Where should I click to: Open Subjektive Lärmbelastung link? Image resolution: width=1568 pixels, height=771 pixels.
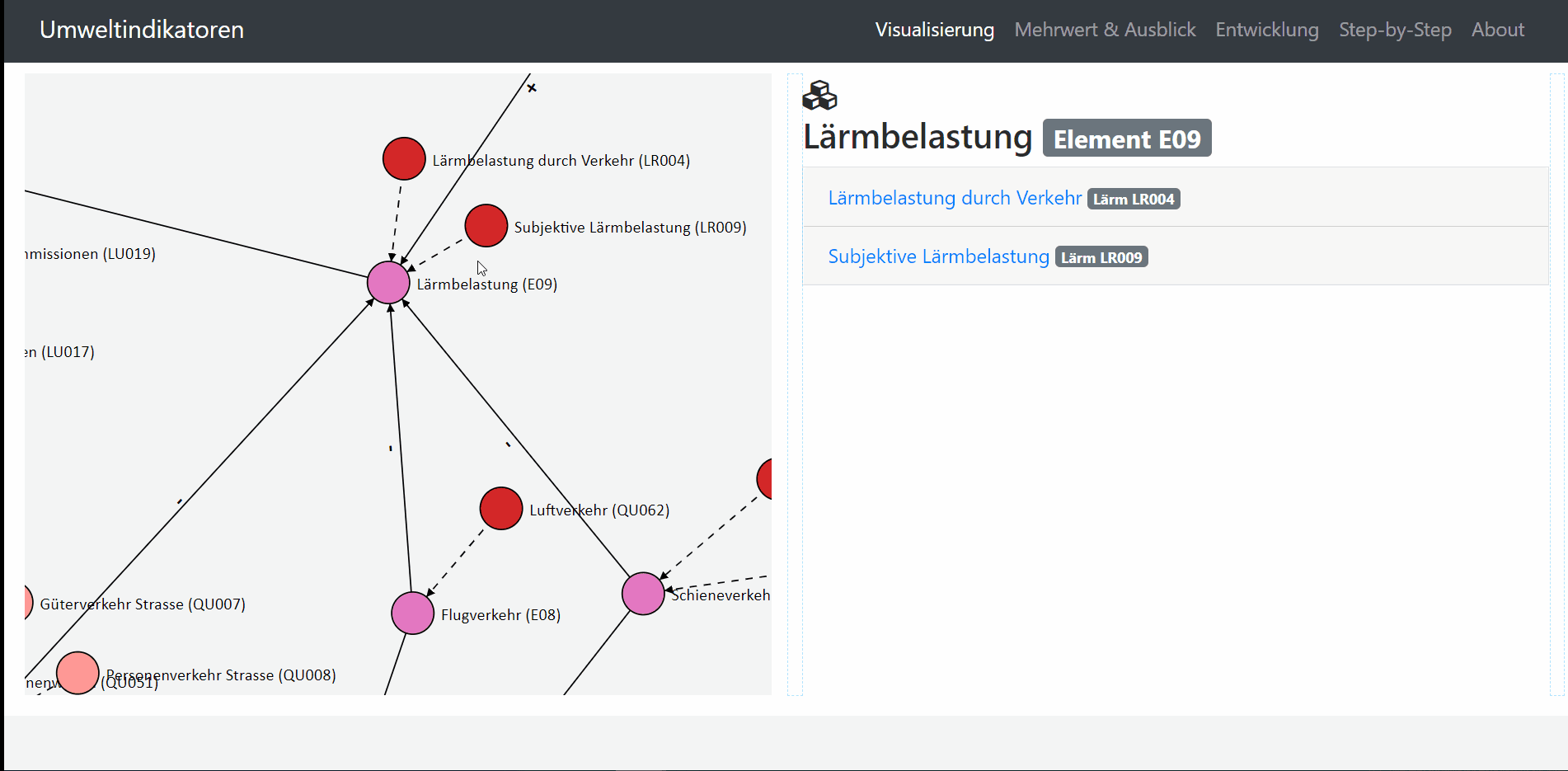point(938,256)
